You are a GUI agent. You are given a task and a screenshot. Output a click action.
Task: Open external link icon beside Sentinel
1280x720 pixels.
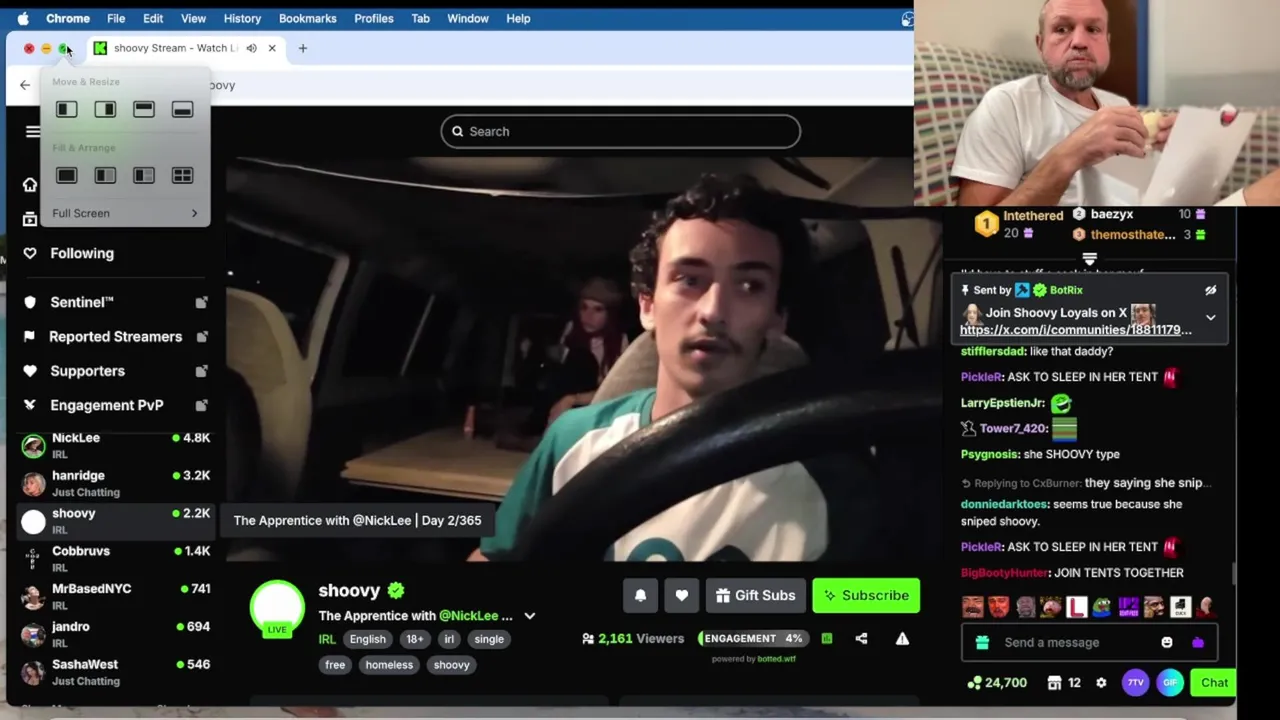201,302
